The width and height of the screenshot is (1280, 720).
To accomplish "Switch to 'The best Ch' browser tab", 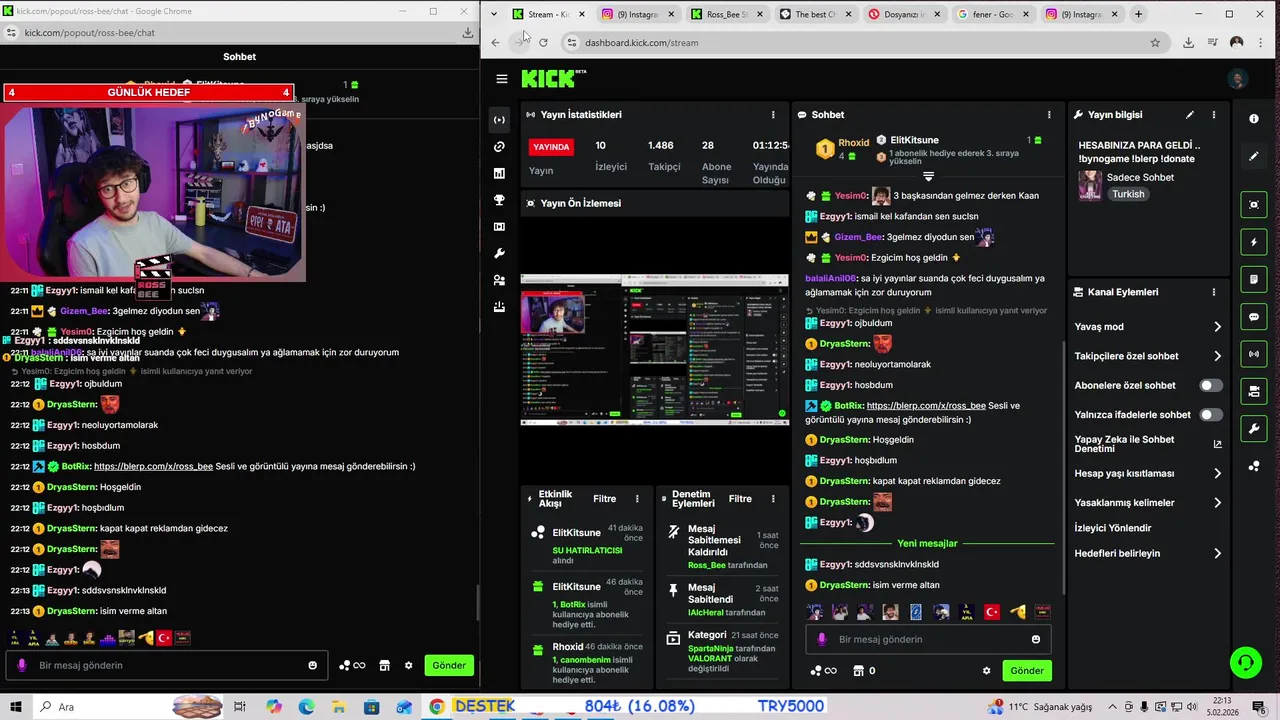I will click(x=815, y=14).
